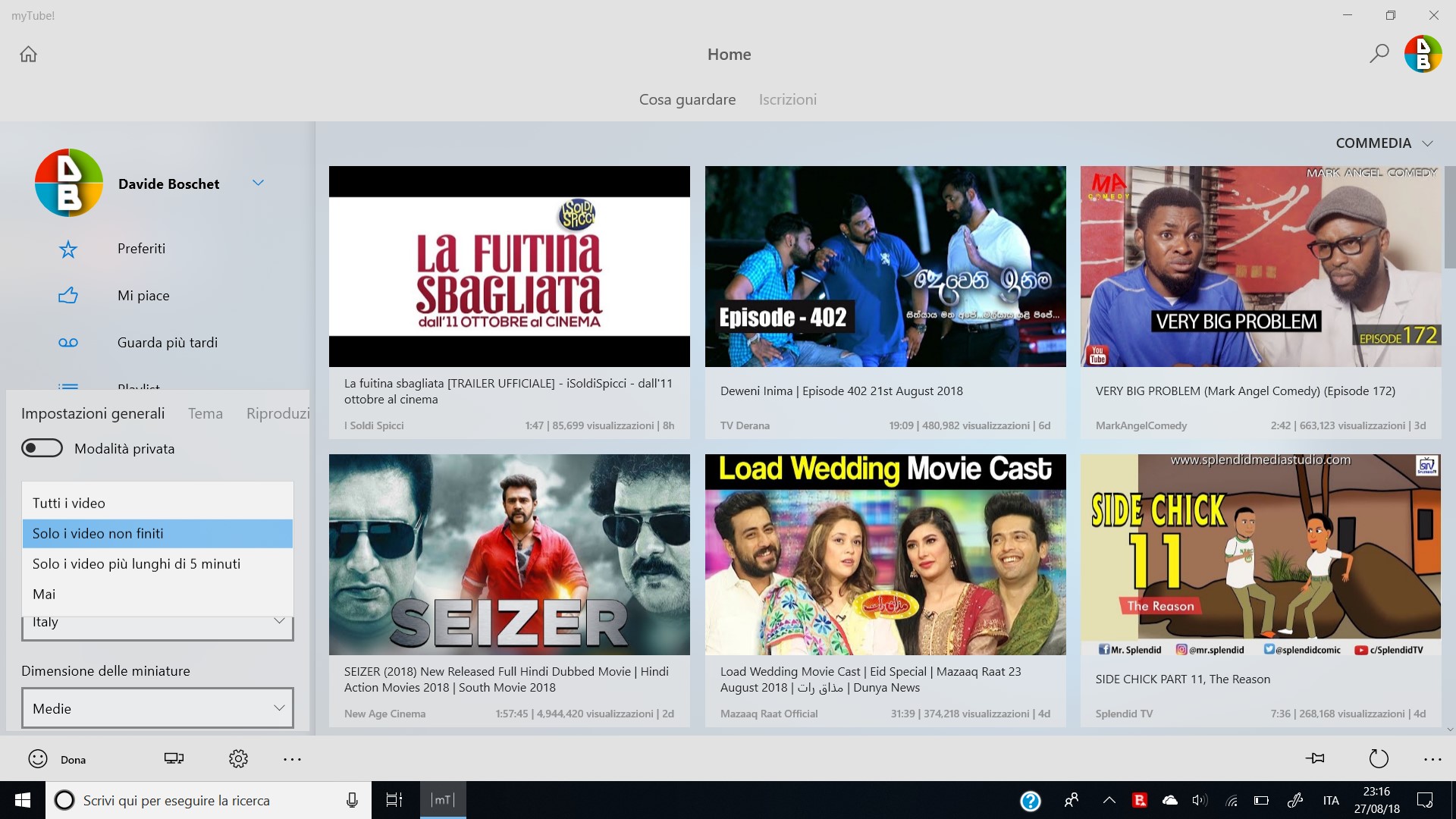The height and width of the screenshot is (819, 1456).
Task: Open Impostazioni generali tab
Action: tap(93, 413)
